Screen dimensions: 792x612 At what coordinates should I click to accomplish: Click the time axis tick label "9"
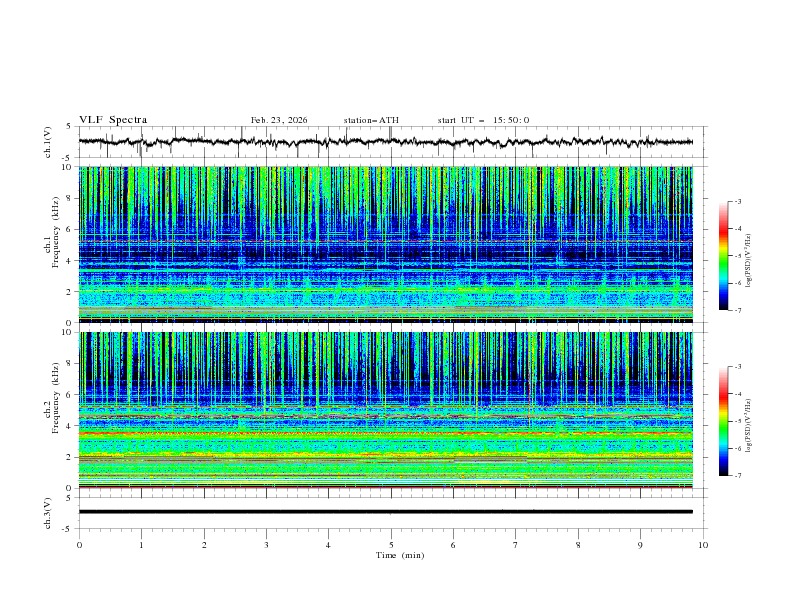pyautogui.click(x=640, y=545)
